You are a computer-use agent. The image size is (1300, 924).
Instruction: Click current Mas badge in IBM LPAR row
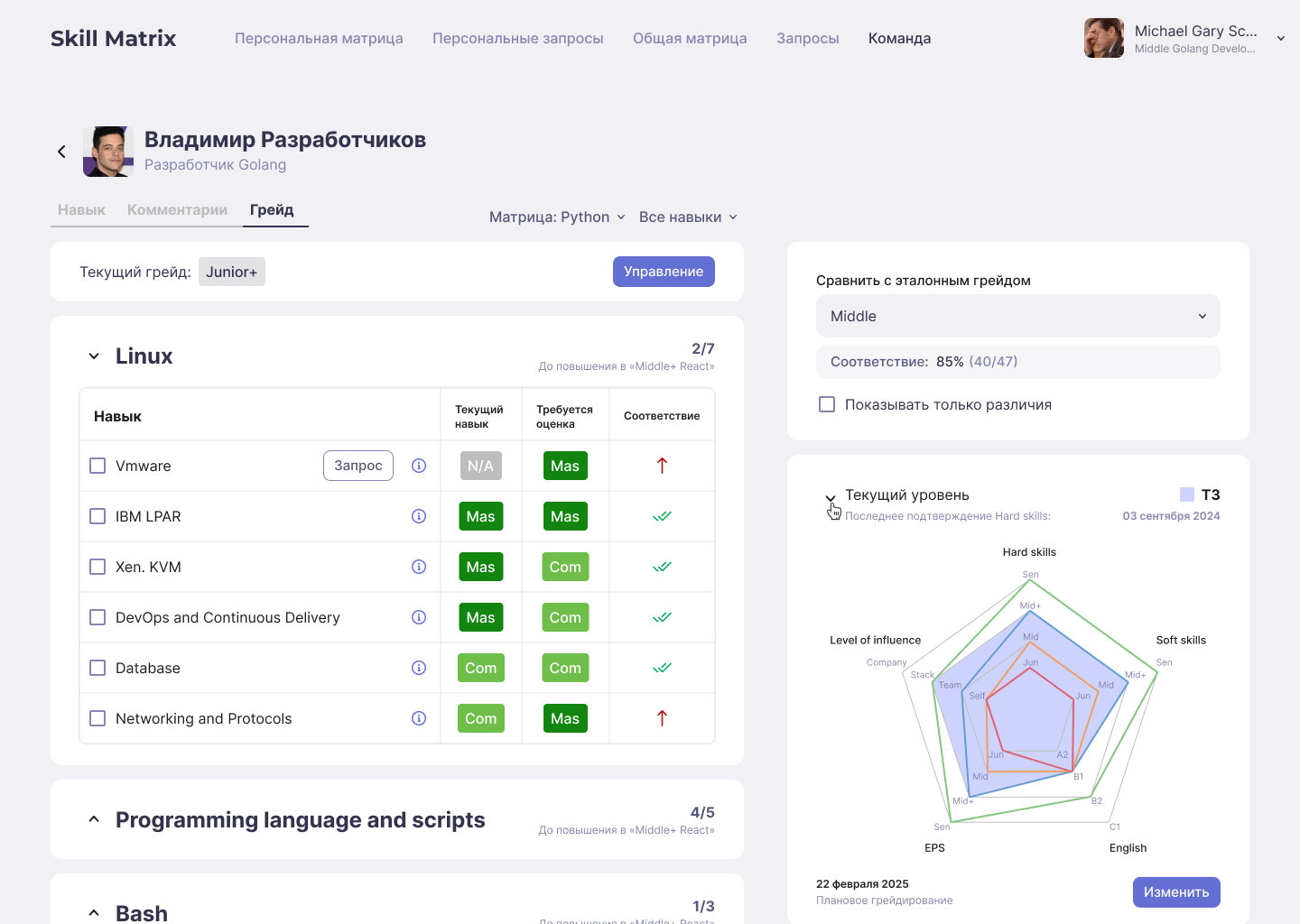[x=480, y=516]
